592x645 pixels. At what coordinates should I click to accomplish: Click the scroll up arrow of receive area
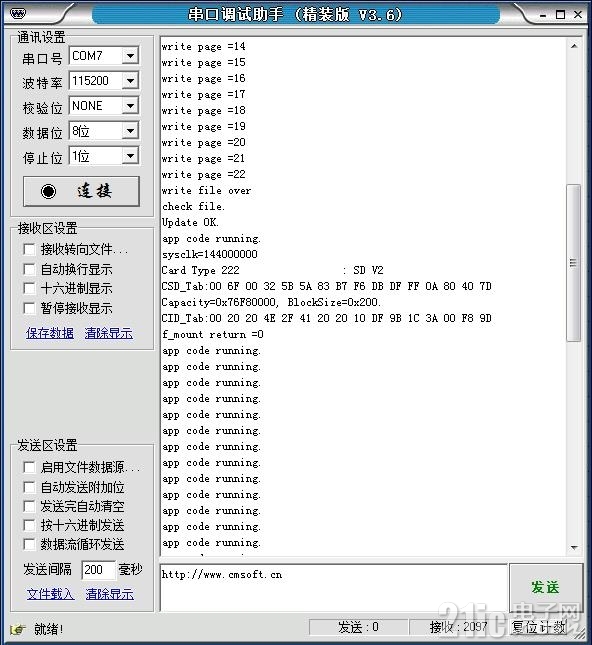[x=574, y=46]
